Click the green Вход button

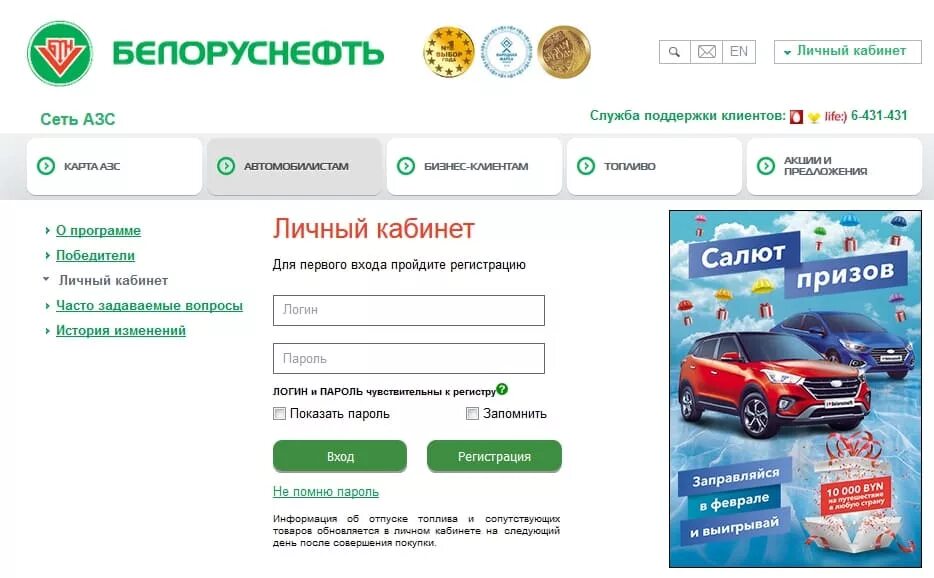coord(340,456)
